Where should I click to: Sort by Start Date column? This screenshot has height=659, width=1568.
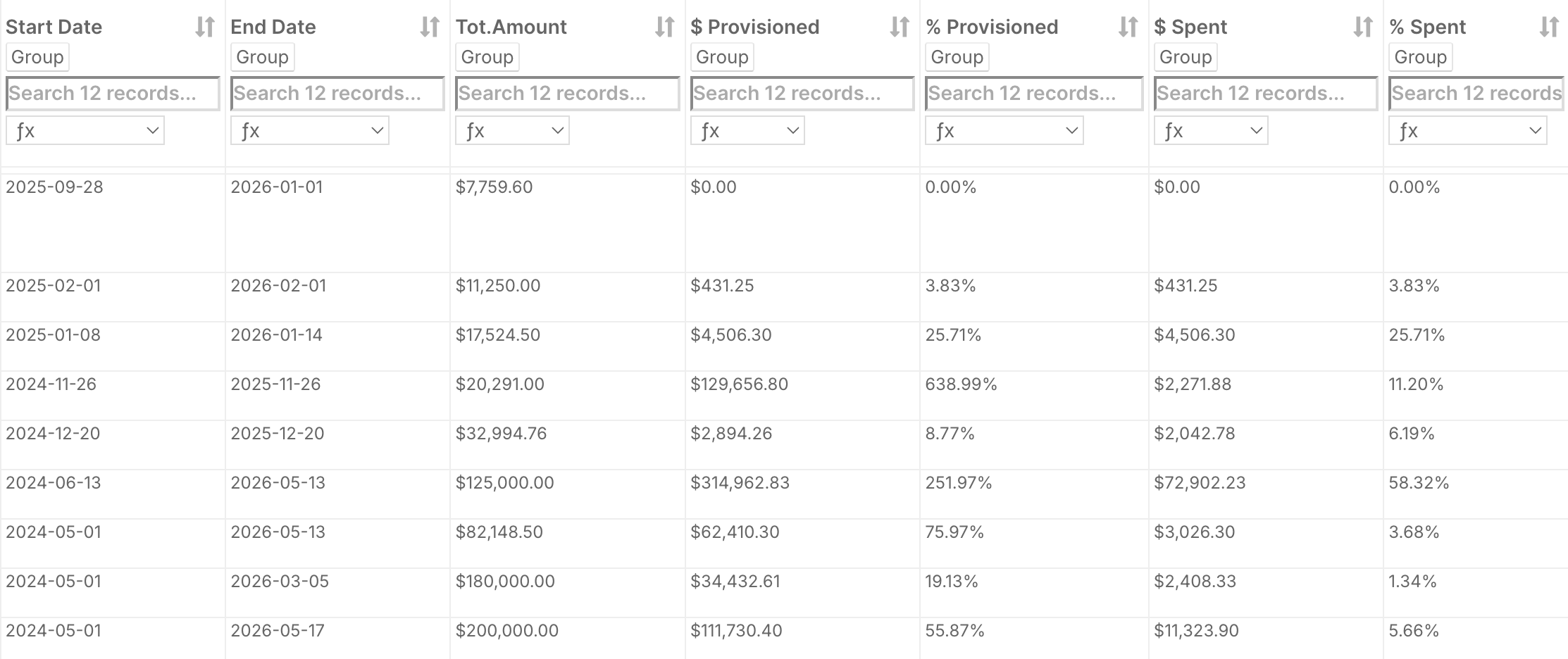(204, 27)
